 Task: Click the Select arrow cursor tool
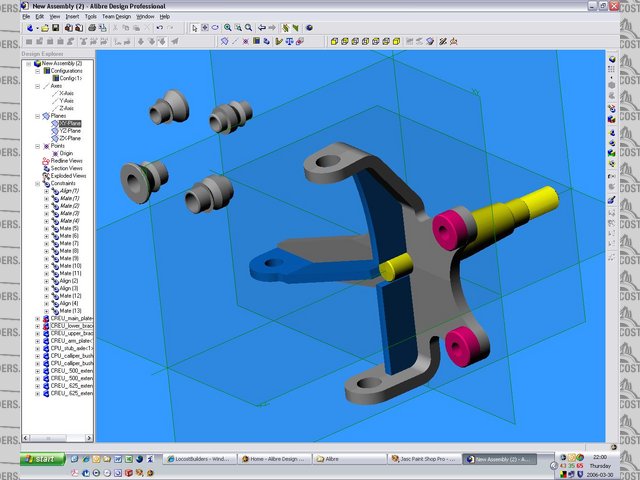[195, 28]
